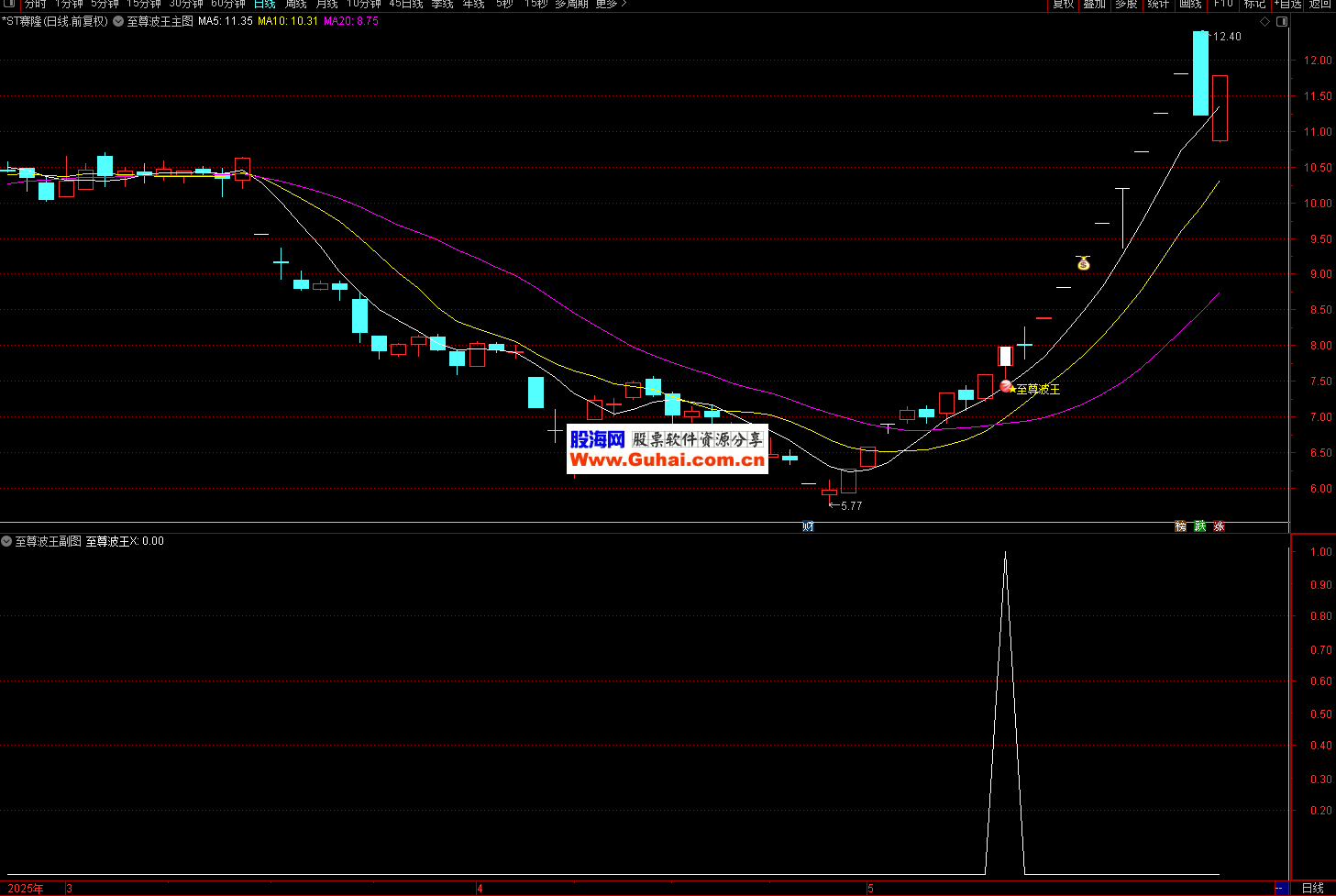The height and width of the screenshot is (896, 1336).
Task: Toggle the side panel icon at top right
Action: pos(1282,21)
